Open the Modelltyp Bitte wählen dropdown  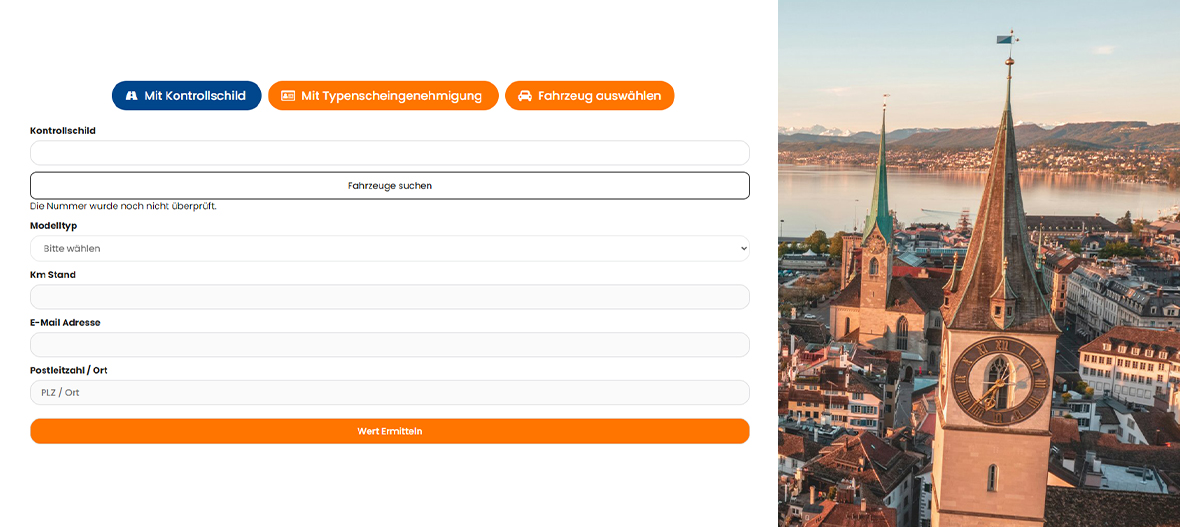click(390, 248)
